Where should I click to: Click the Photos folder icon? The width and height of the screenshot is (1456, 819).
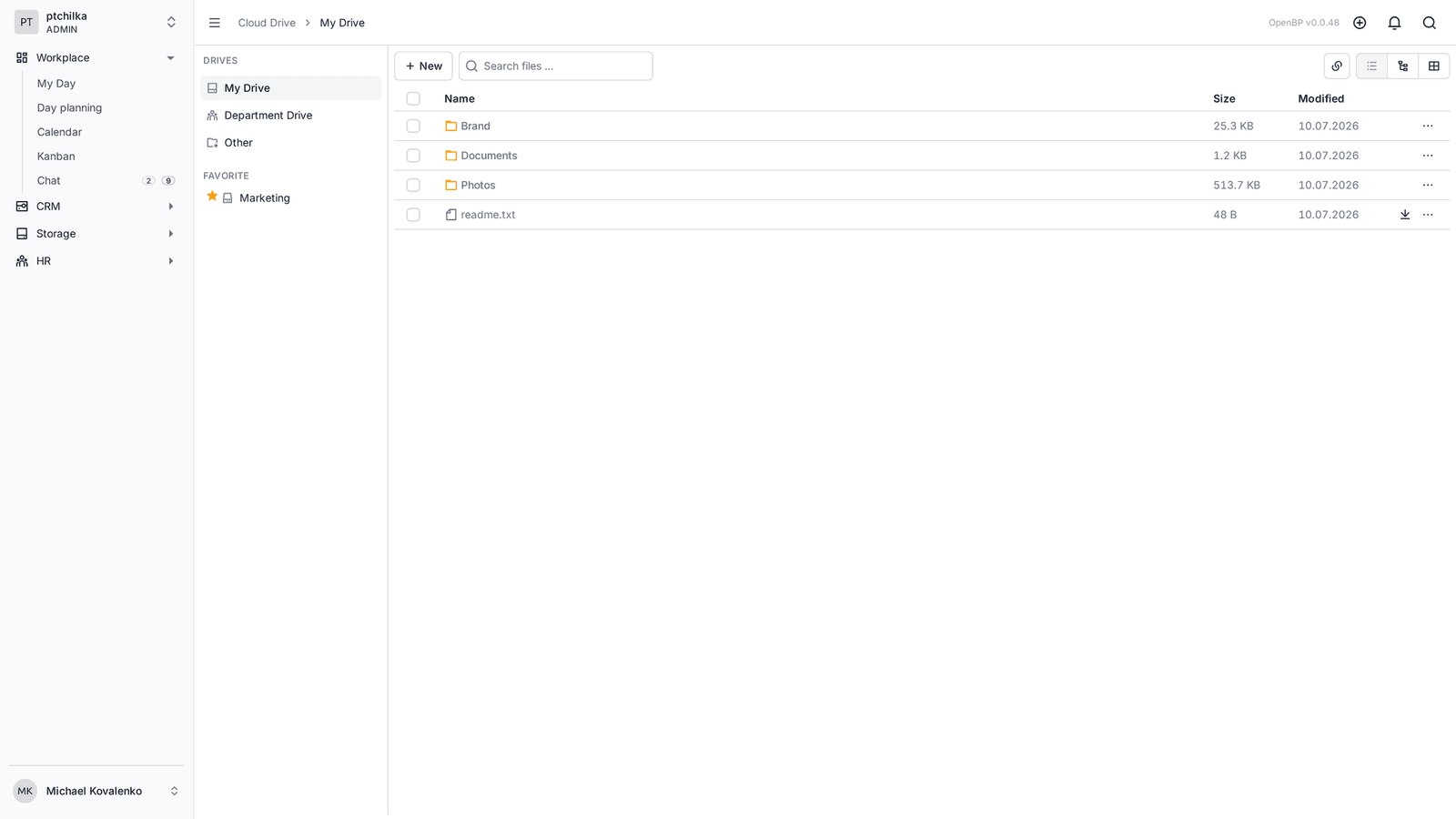[x=450, y=186]
